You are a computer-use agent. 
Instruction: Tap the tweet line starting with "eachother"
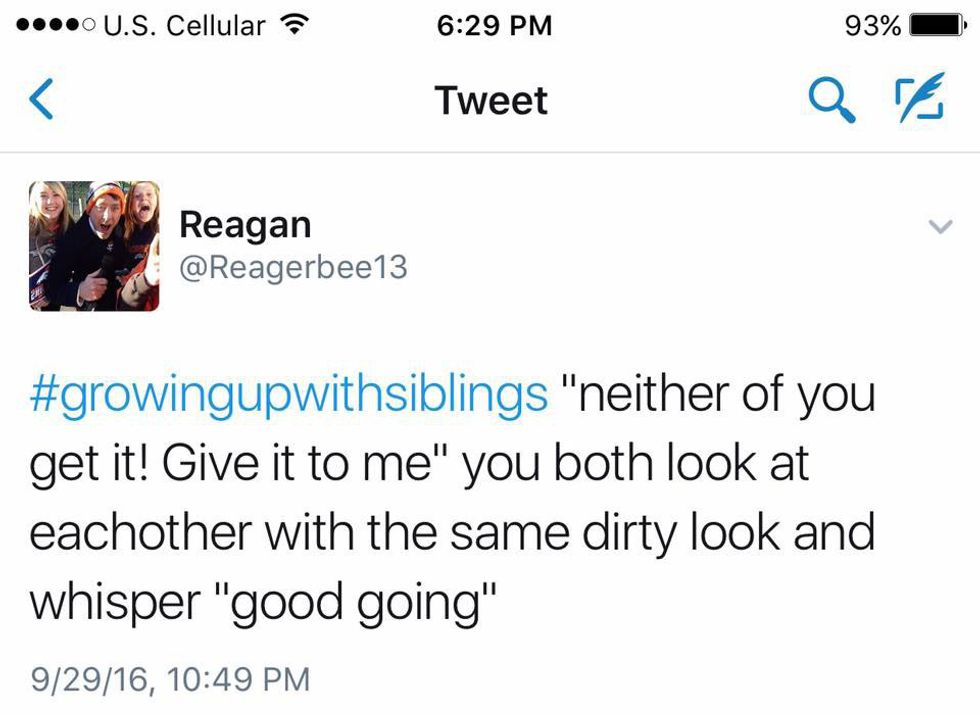point(452,532)
